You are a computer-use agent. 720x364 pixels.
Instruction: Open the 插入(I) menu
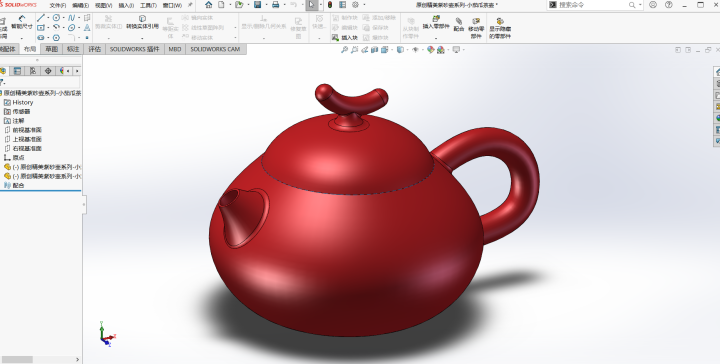pyautogui.click(x=126, y=6)
